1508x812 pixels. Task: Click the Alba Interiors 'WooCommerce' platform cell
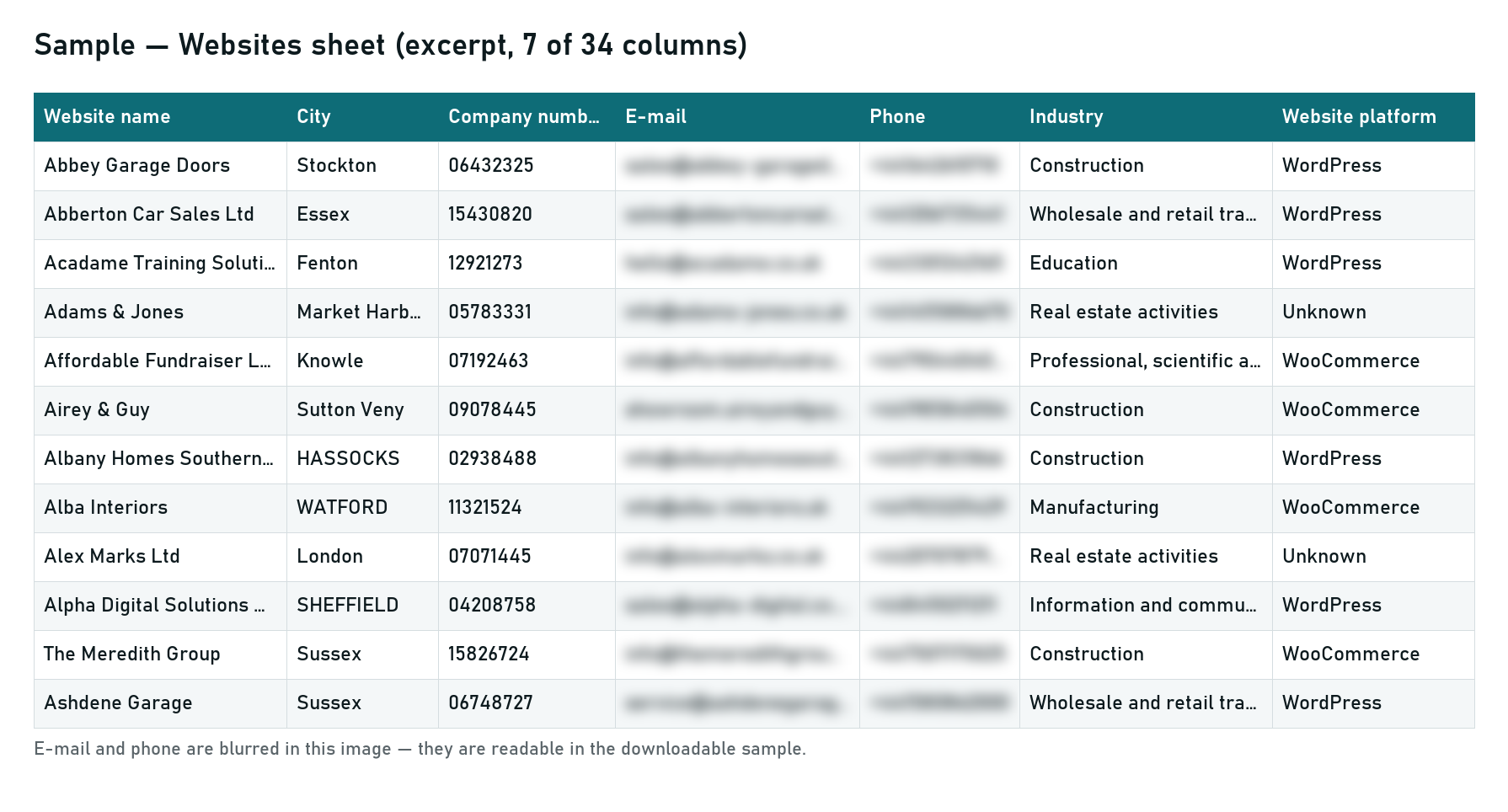pyautogui.click(x=1373, y=508)
